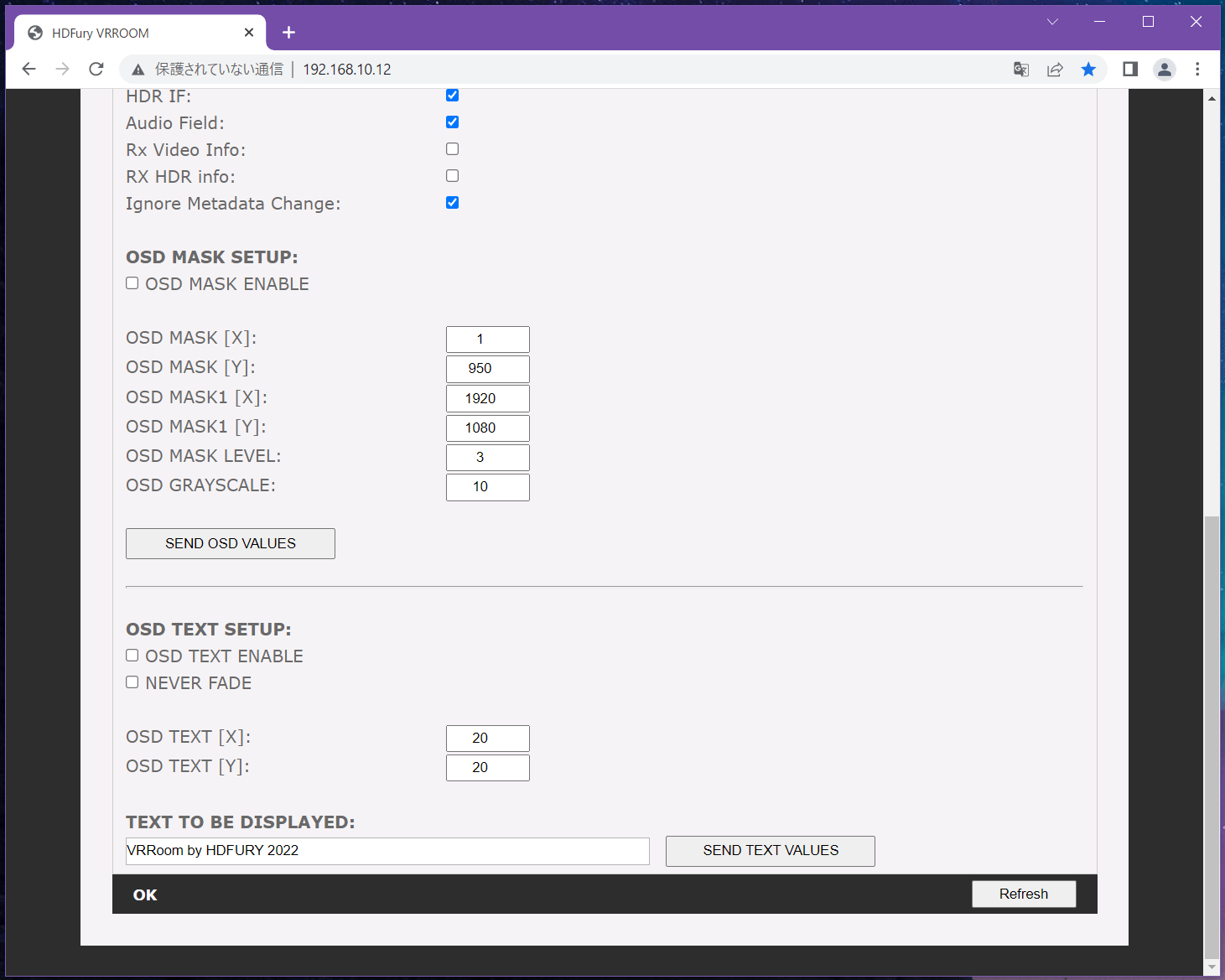Toggle the bookmark star for this page
This screenshot has width=1225, height=980.
pyautogui.click(x=1088, y=70)
